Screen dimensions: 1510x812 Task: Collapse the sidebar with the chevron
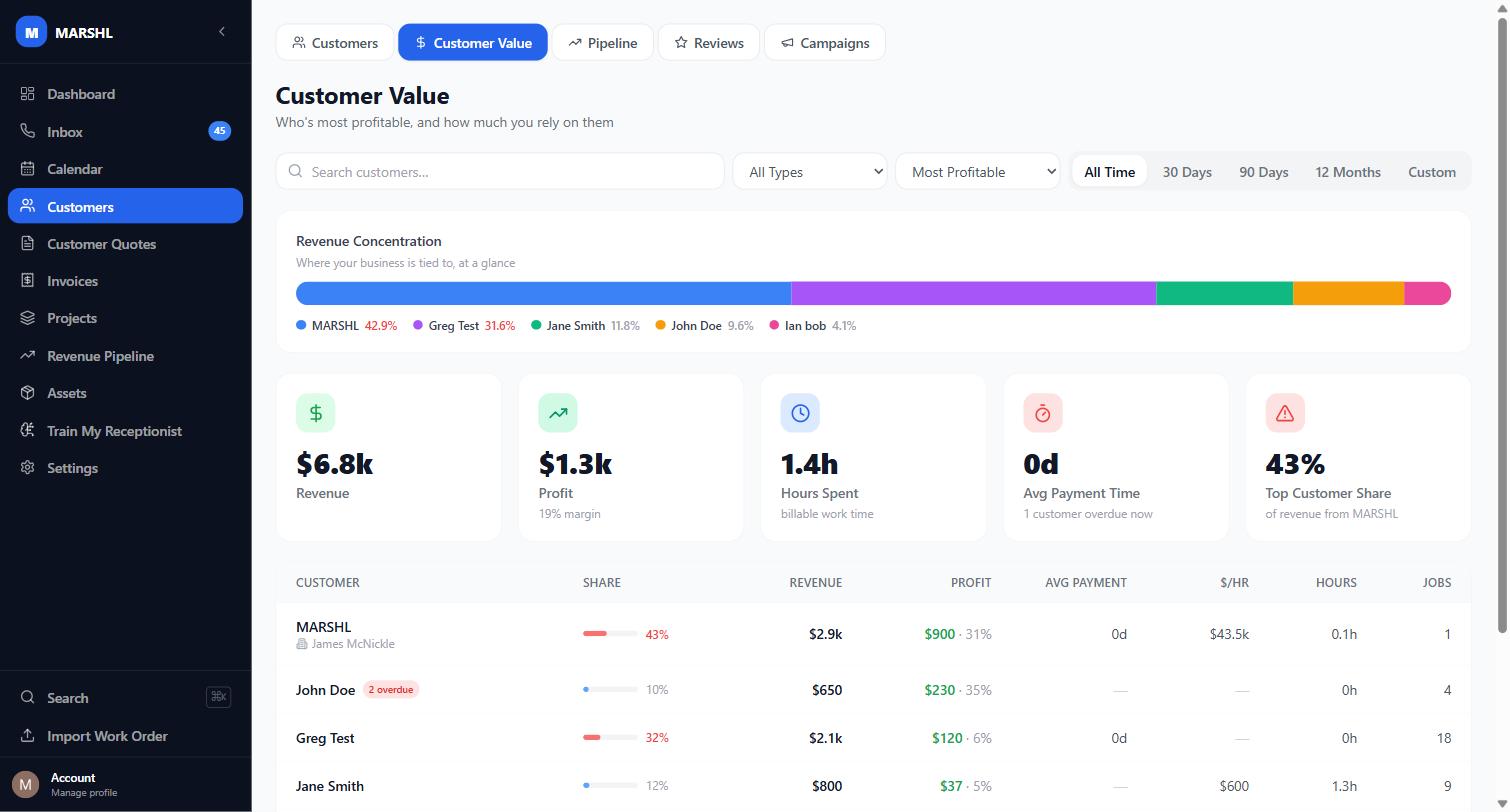[x=222, y=32]
